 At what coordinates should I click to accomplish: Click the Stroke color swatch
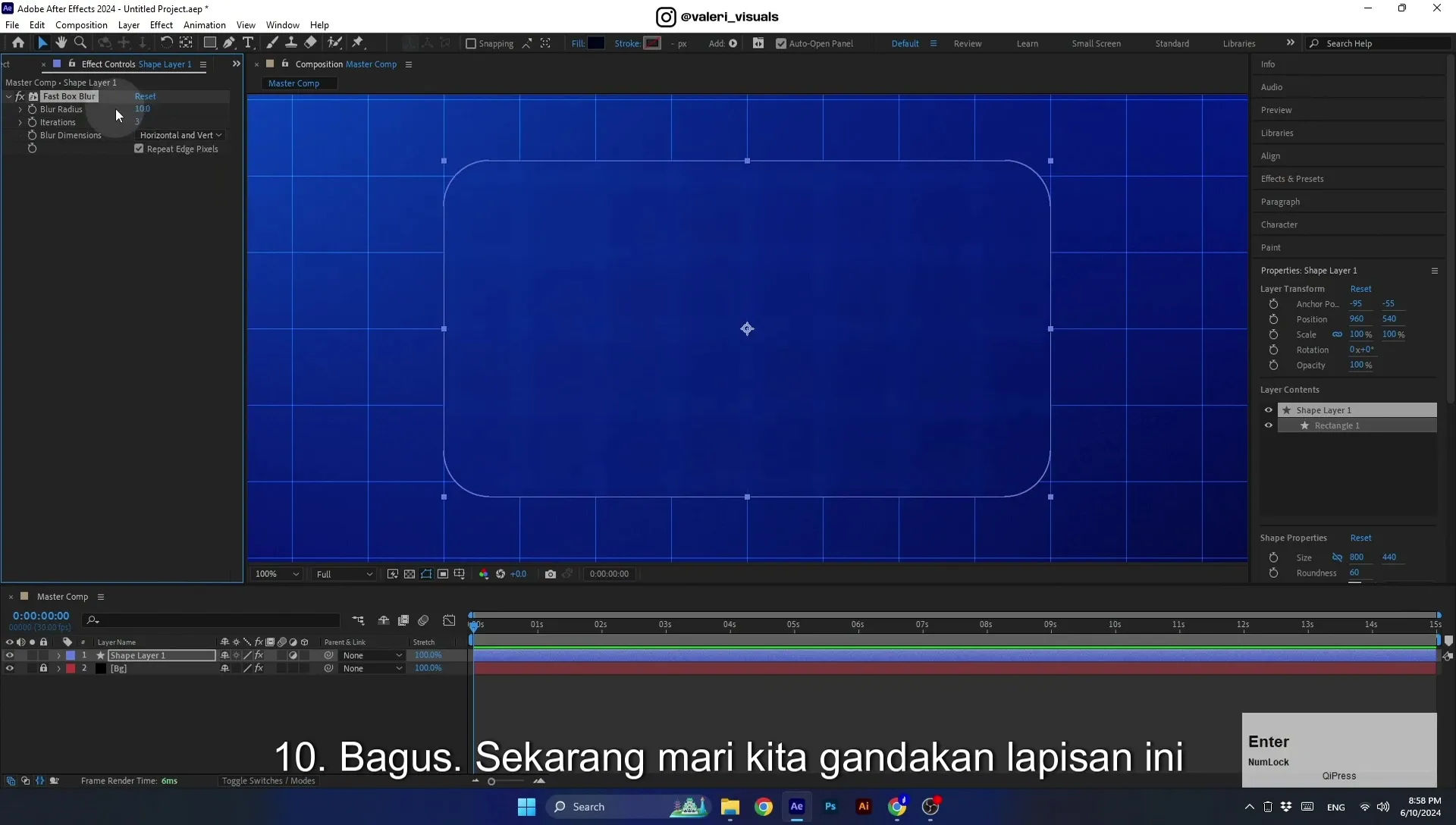pyautogui.click(x=652, y=43)
